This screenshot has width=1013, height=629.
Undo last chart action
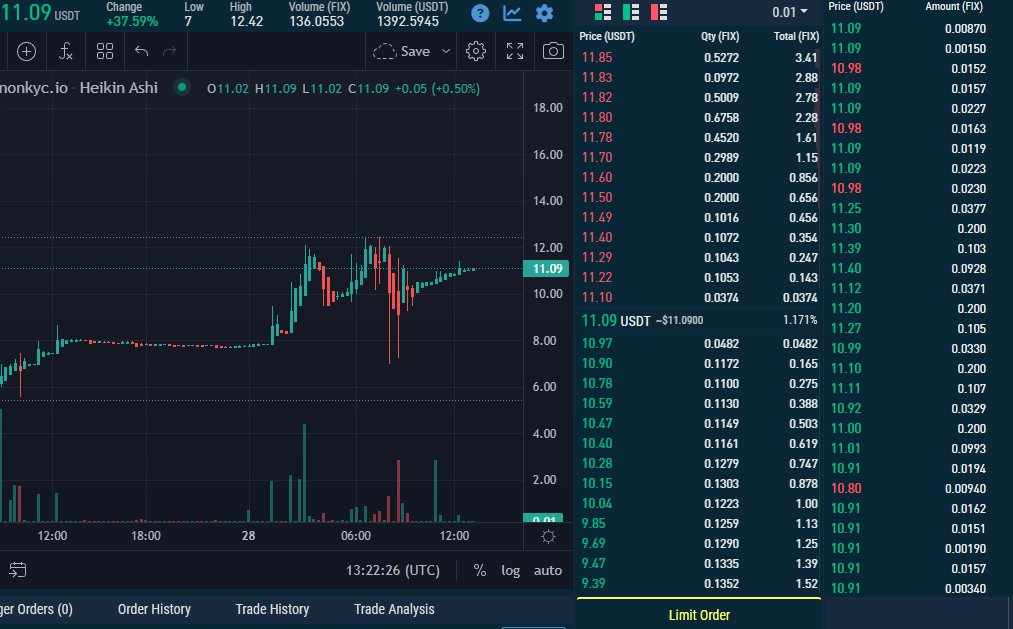(141, 51)
